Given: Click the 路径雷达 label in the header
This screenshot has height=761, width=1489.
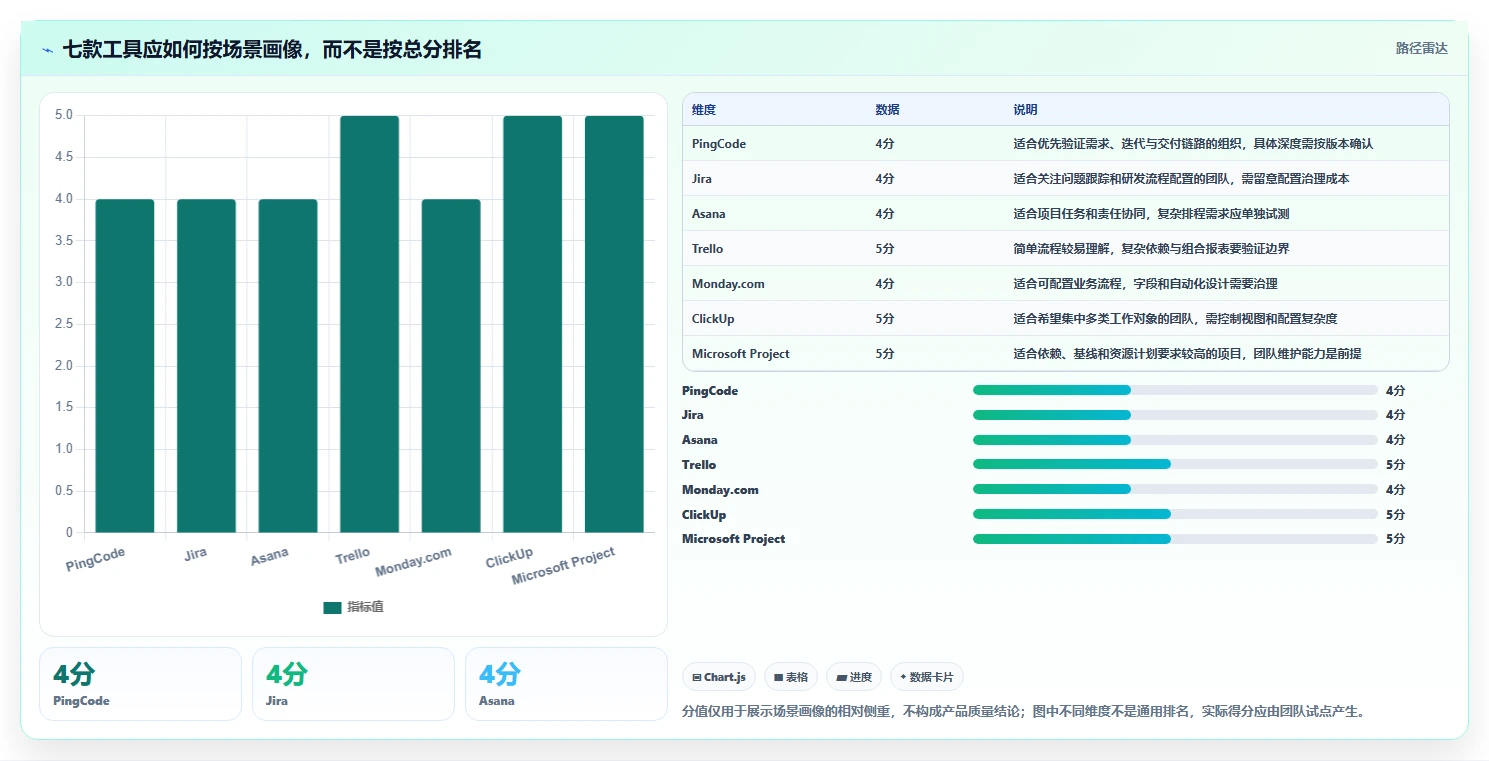Looking at the screenshot, I should click(1421, 48).
